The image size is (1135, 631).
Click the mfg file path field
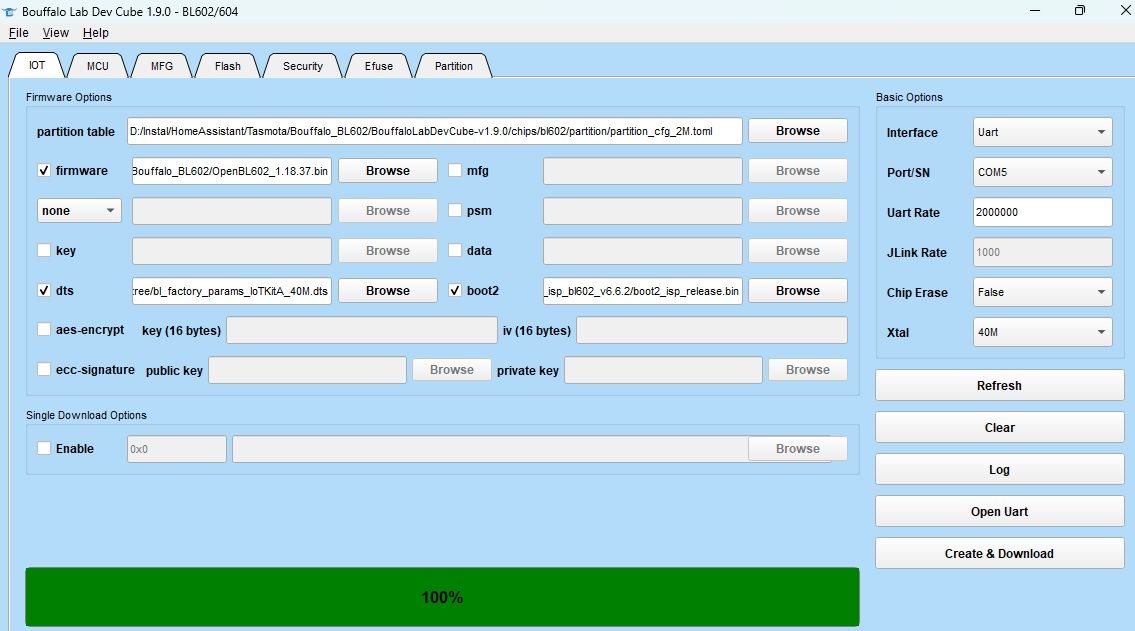(x=643, y=171)
